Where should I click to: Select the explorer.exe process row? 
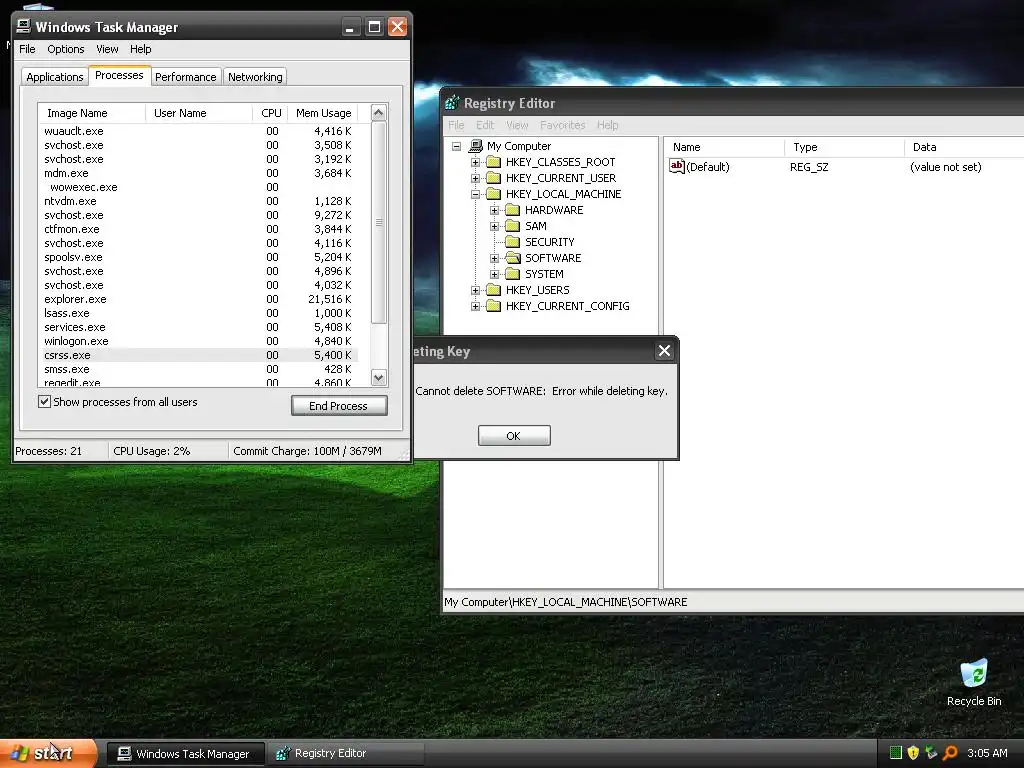(x=198, y=299)
